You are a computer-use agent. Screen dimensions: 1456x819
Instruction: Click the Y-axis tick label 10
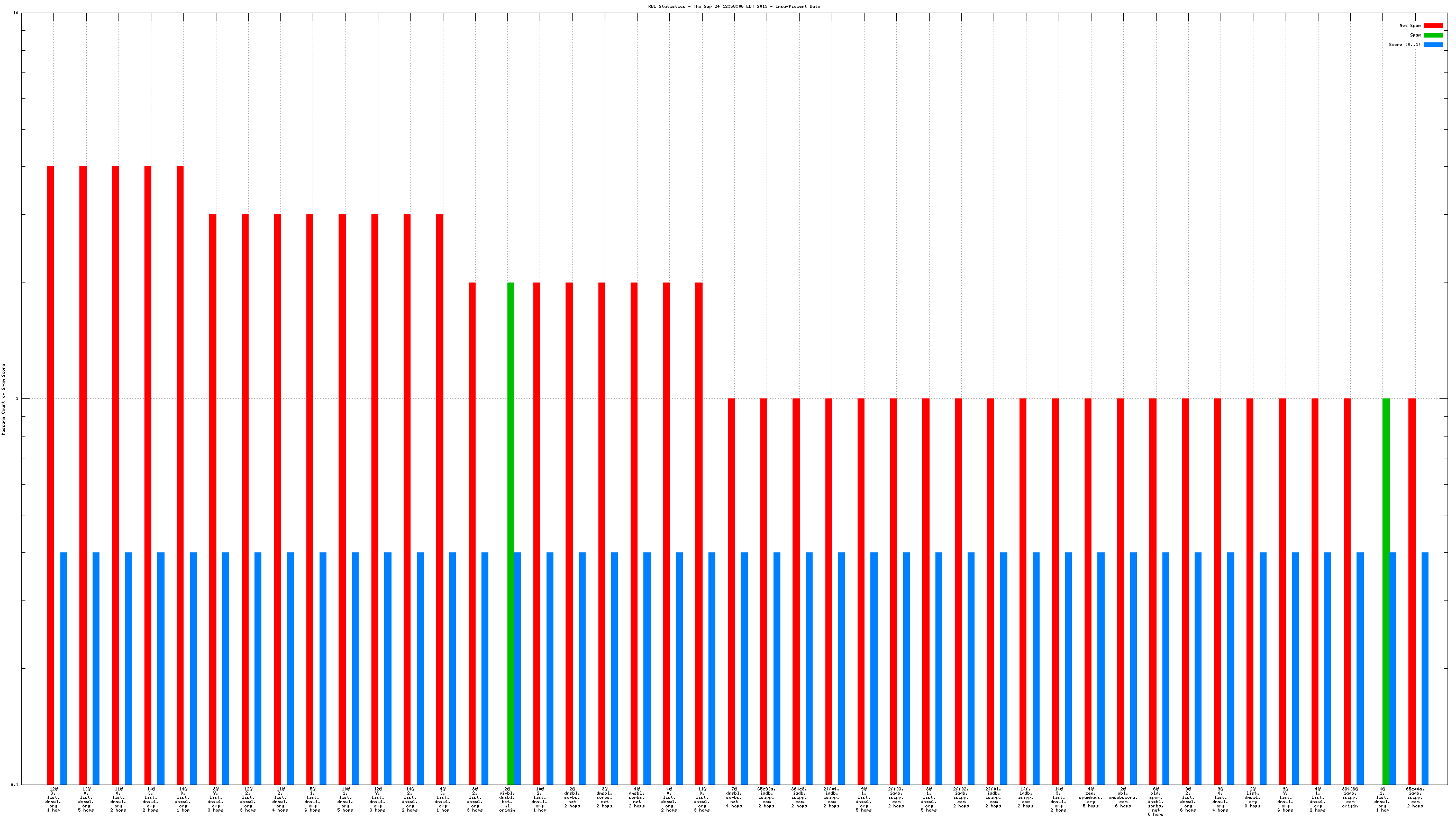tap(15, 13)
